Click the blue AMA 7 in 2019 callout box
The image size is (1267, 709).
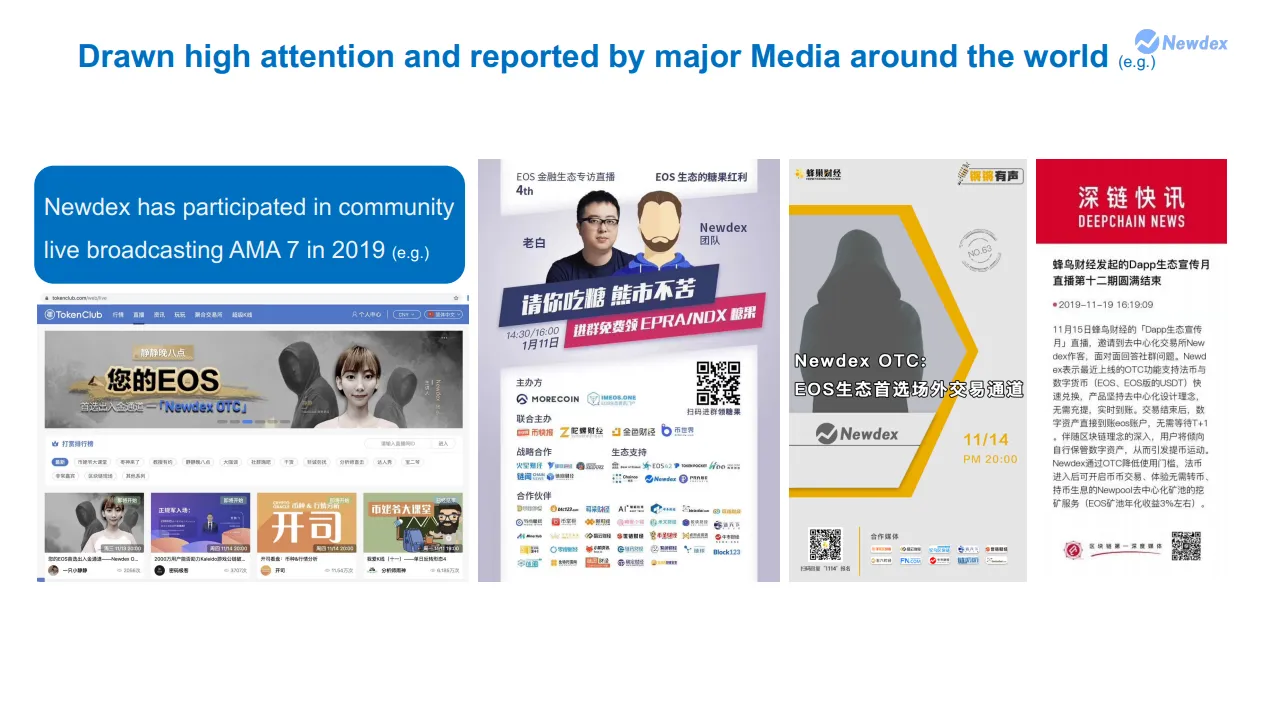(250, 225)
